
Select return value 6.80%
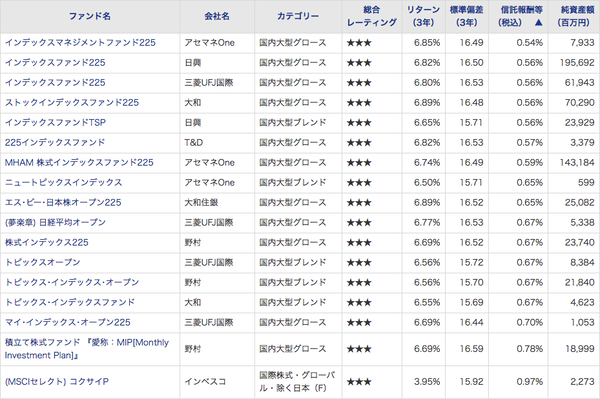point(427,83)
